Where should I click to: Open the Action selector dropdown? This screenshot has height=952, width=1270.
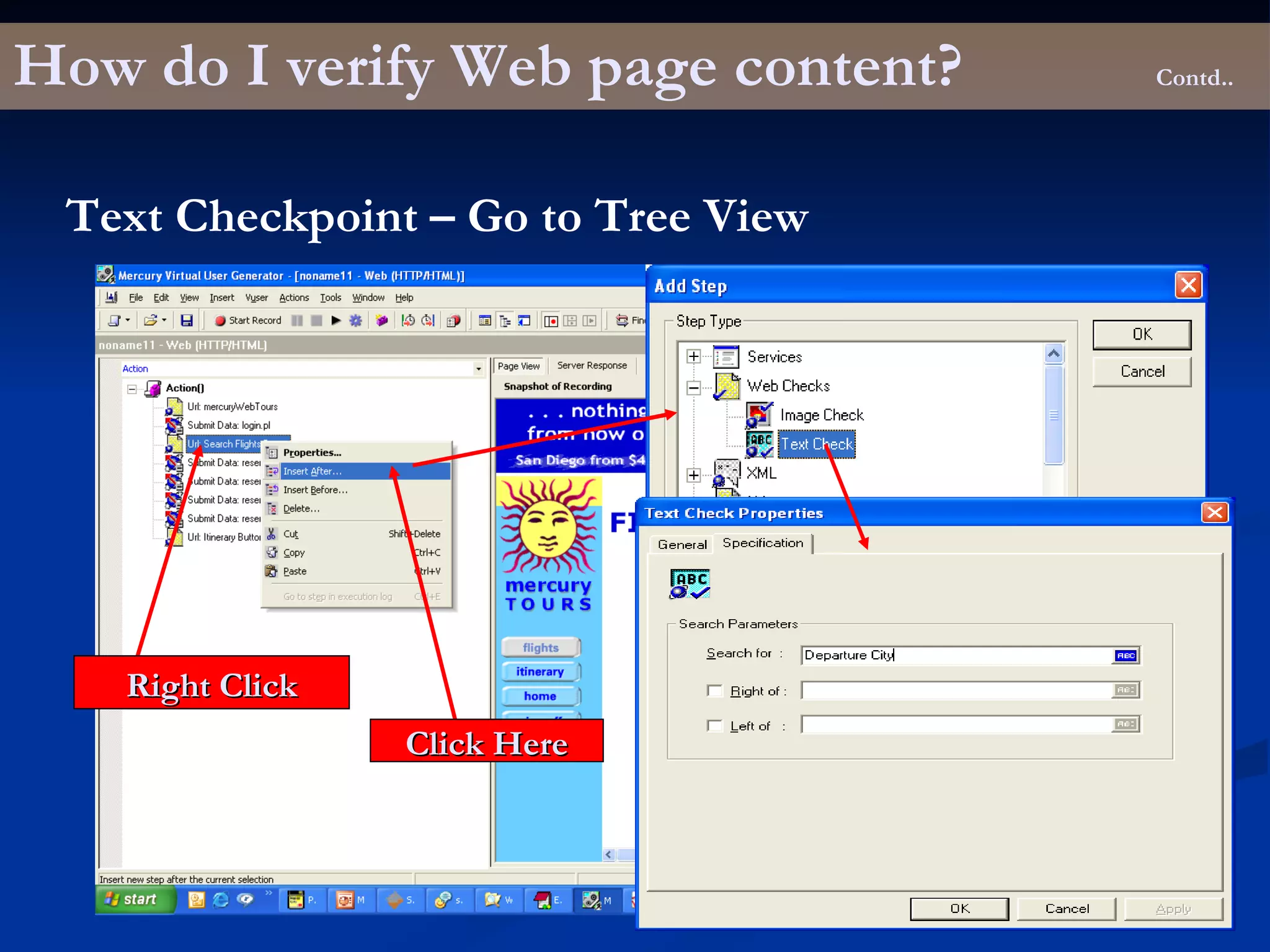tap(478, 369)
